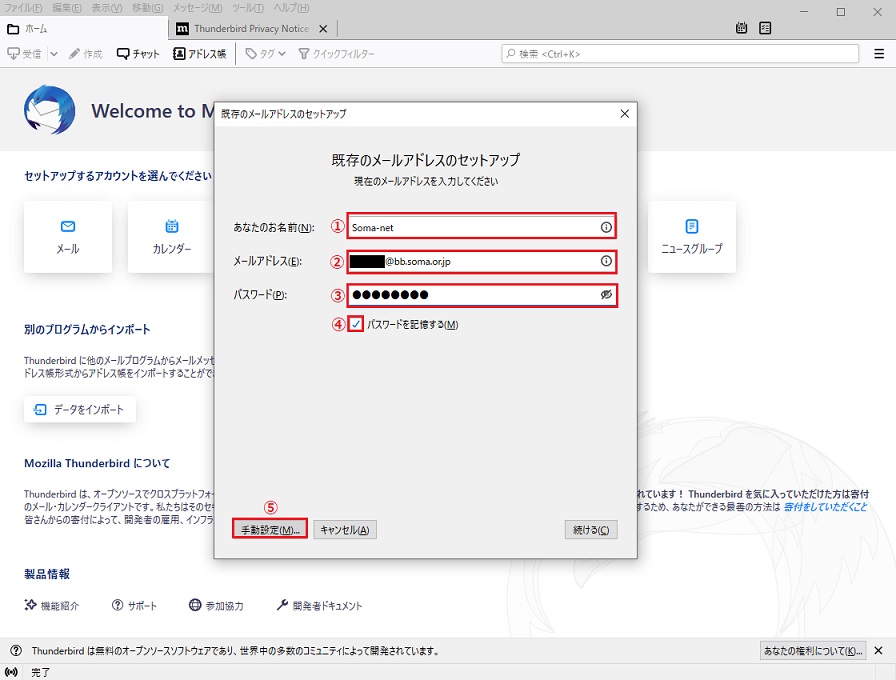Click the データをインポート button
Screen dimensions: 896x680
pyautogui.click(x=80, y=409)
